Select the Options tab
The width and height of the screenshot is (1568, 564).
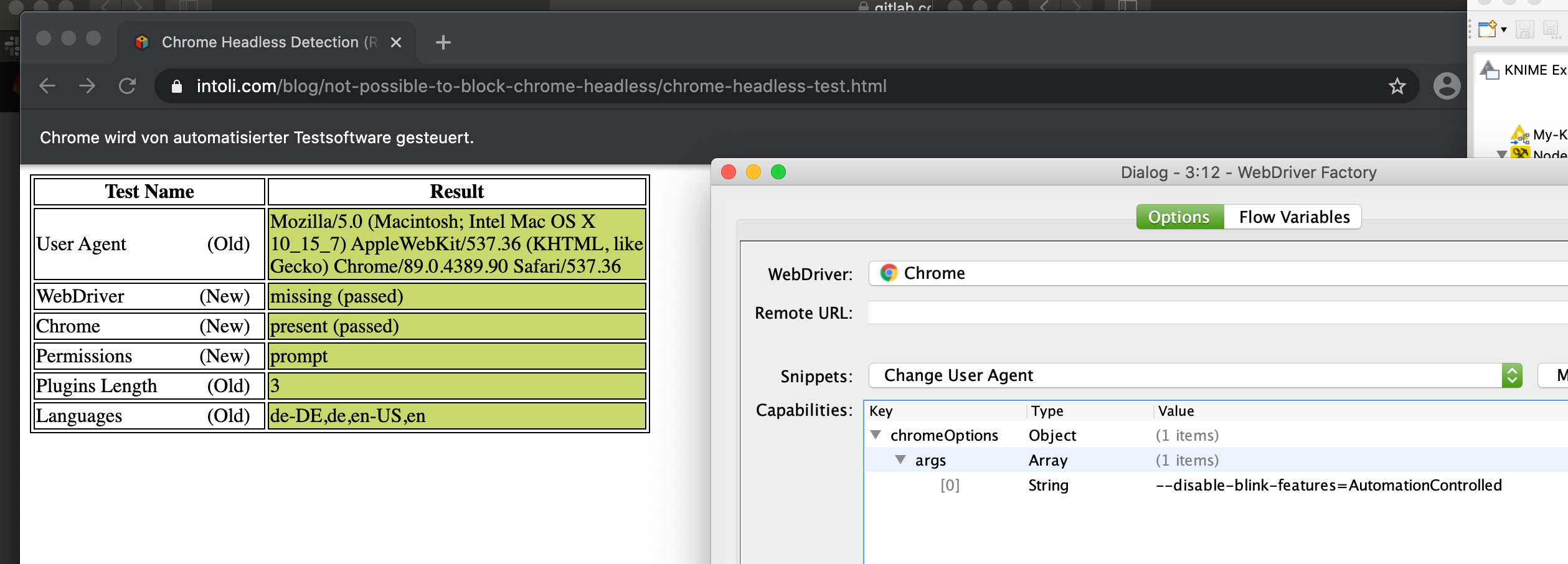pyautogui.click(x=1179, y=217)
